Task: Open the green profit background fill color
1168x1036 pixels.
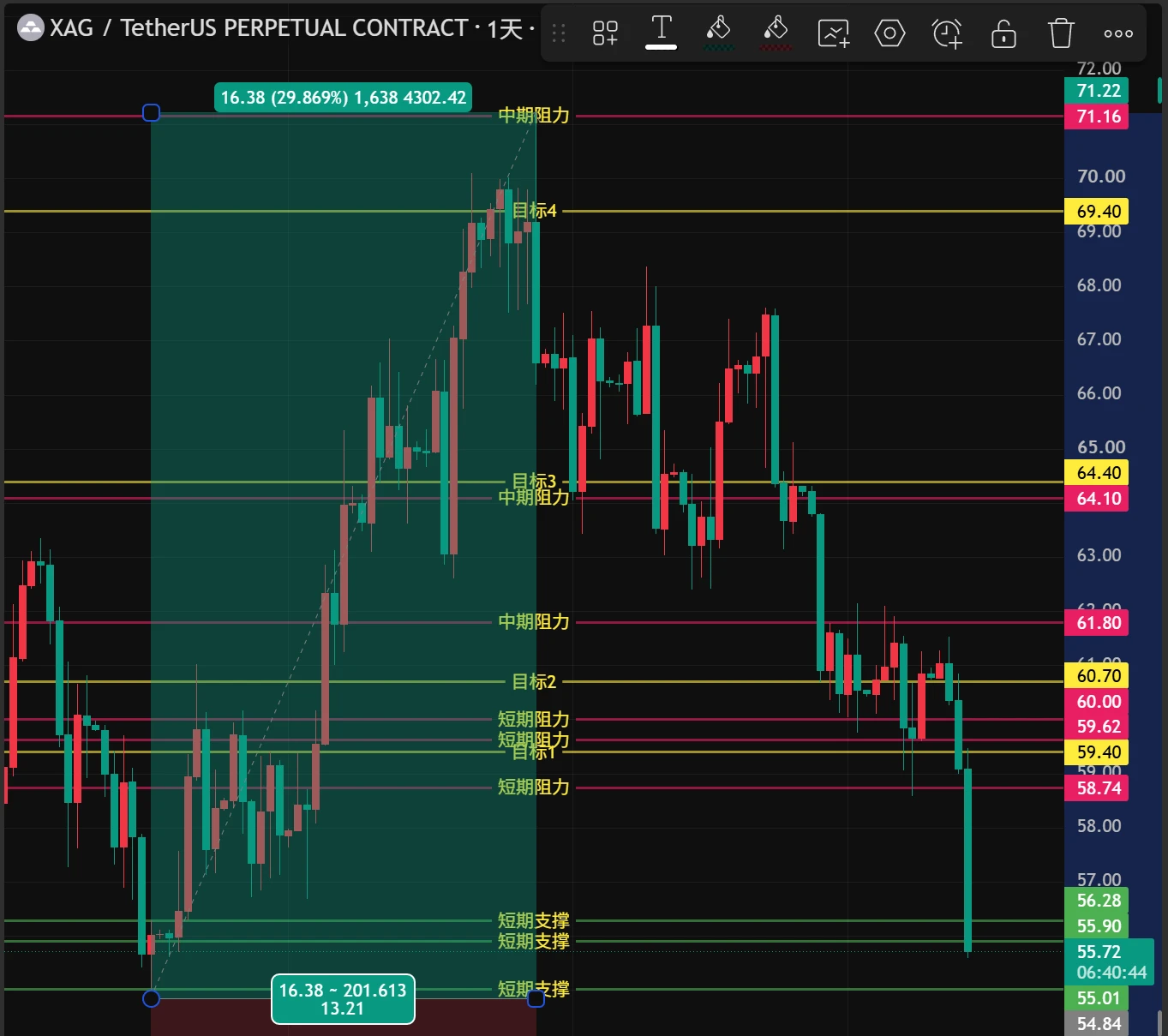Action: click(x=718, y=33)
